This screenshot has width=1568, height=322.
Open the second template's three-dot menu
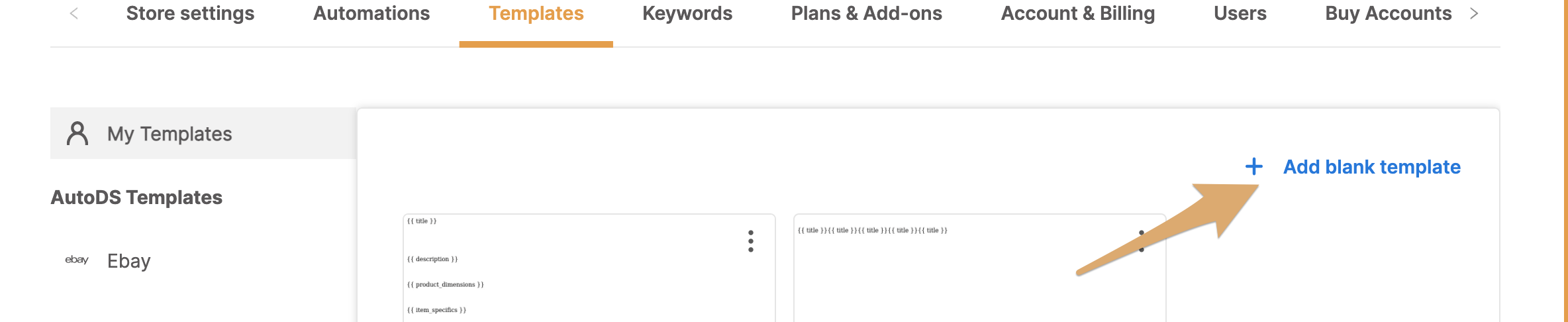1141,241
